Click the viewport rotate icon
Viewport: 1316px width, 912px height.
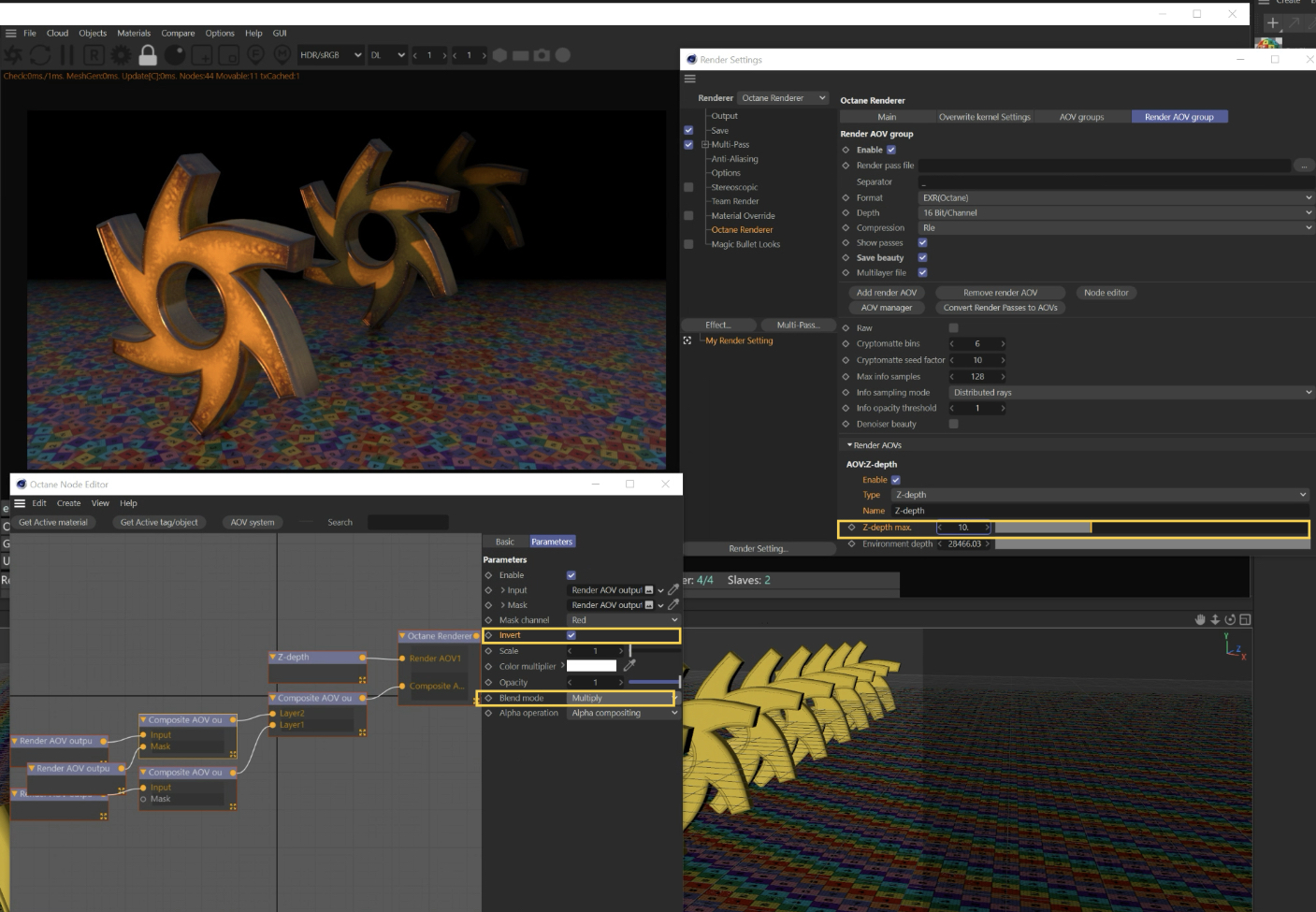pyautogui.click(x=1230, y=619)
